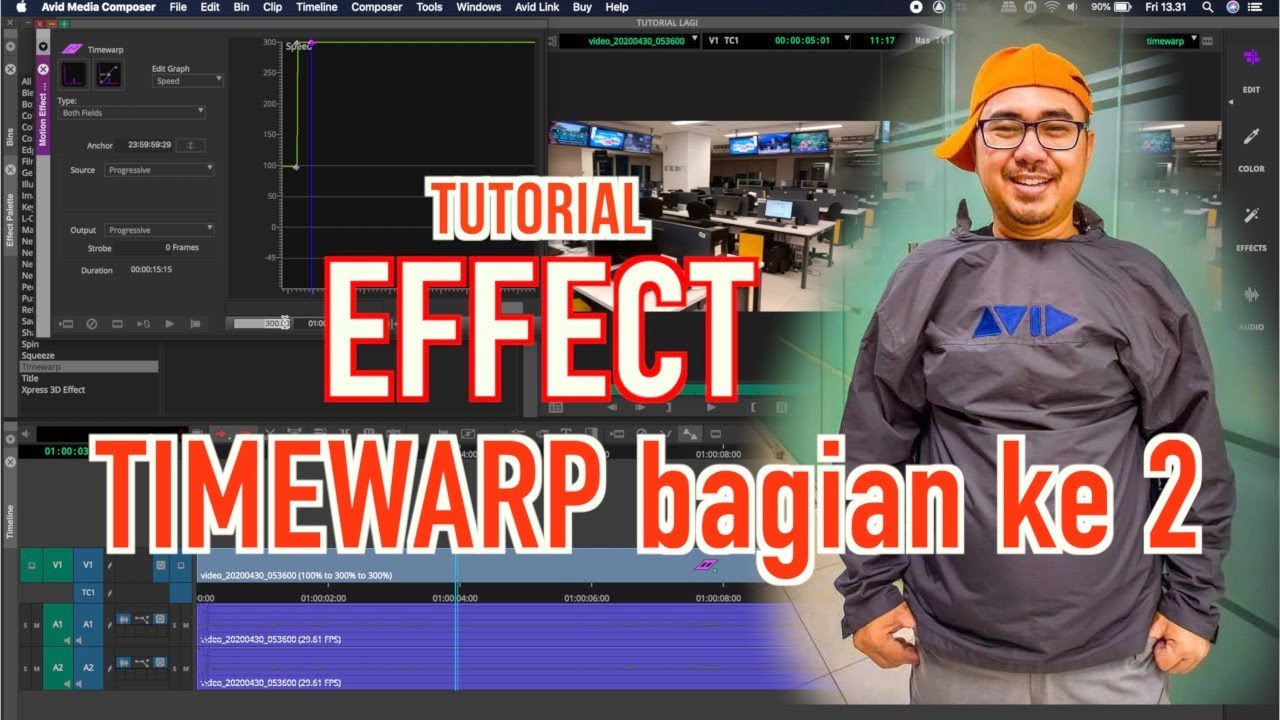
Task: Open the Output Progressive dropdown
Action: 160,230
